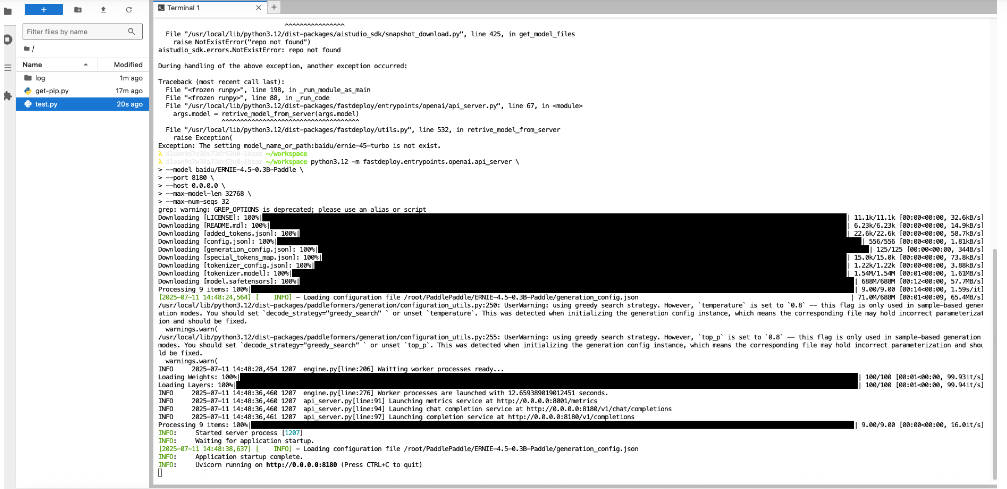
Task: Click the terminal cursor at the last prompt
Action: click(160, 472)
